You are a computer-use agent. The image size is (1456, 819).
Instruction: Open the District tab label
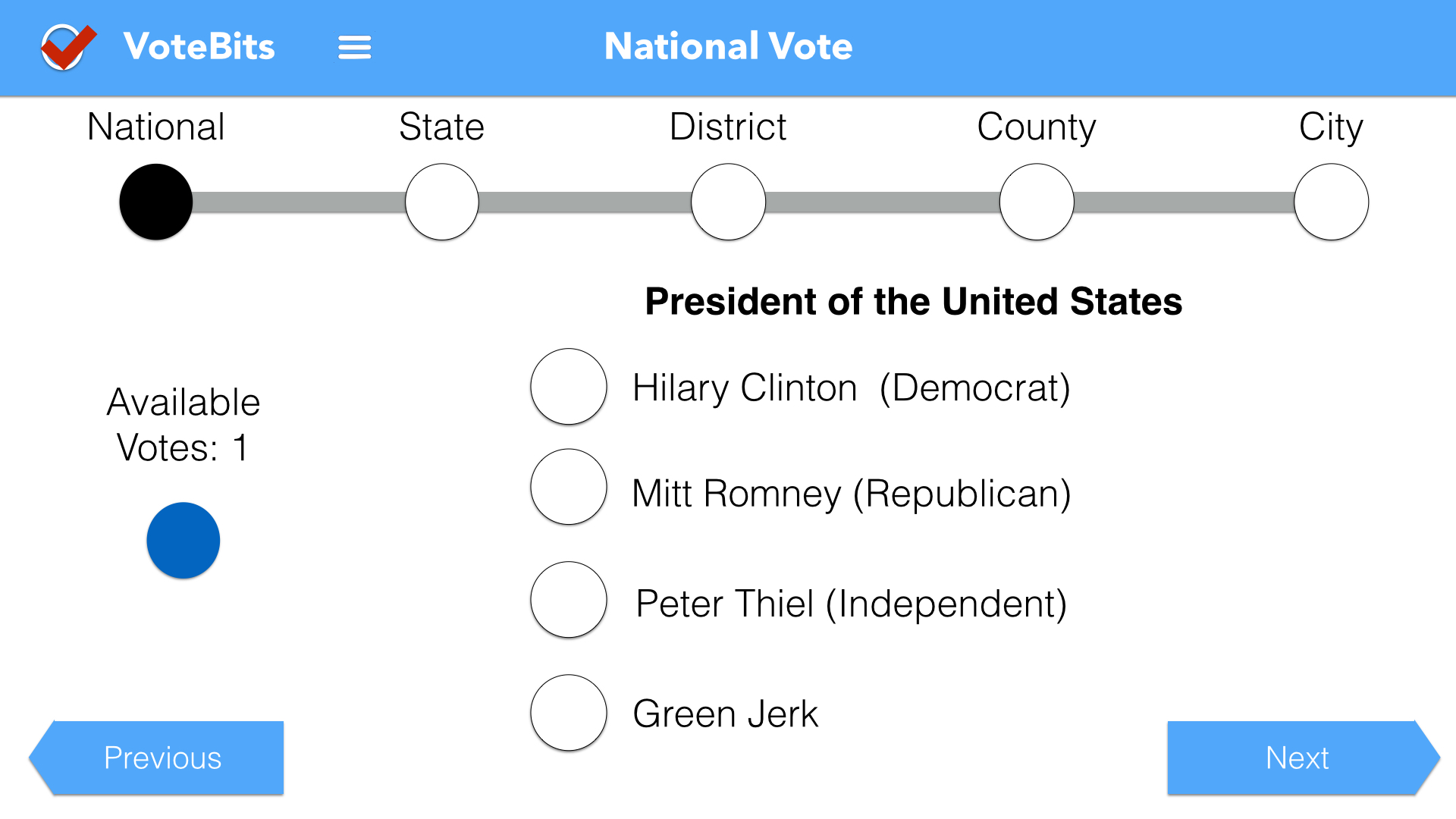point(728,127)
